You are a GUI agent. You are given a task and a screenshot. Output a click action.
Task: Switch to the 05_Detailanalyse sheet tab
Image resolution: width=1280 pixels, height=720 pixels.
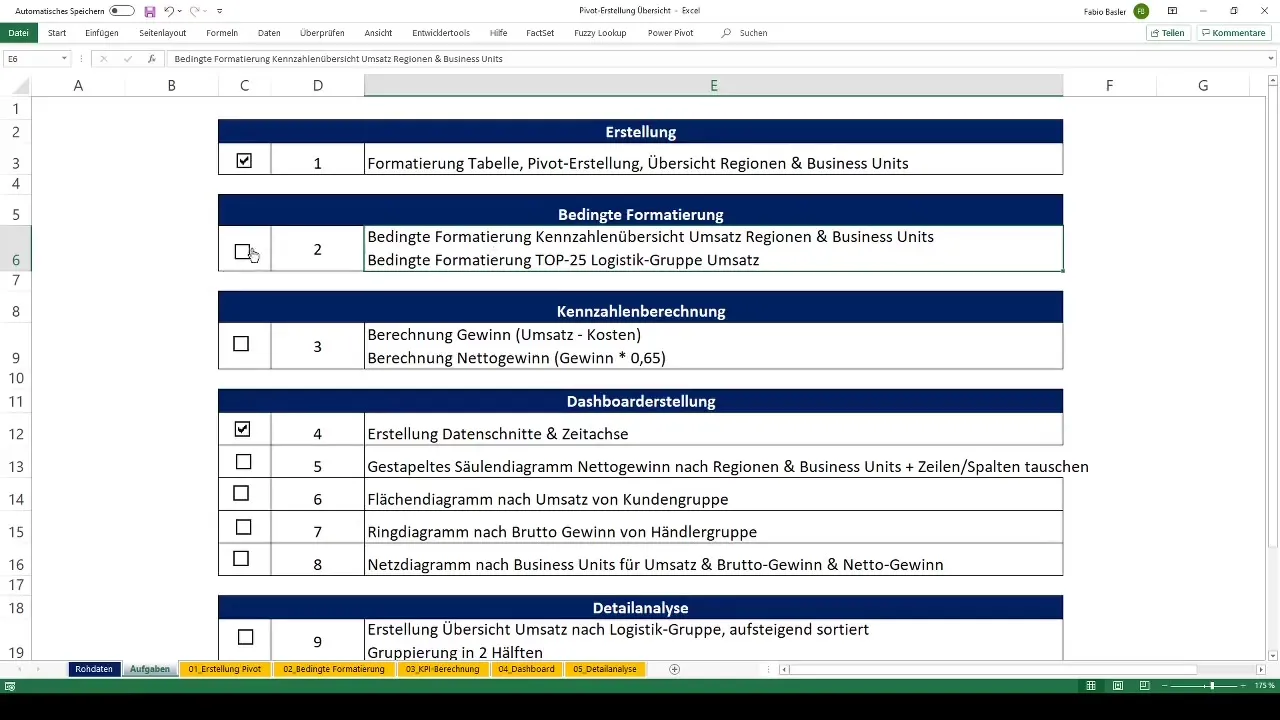(604, 669)
